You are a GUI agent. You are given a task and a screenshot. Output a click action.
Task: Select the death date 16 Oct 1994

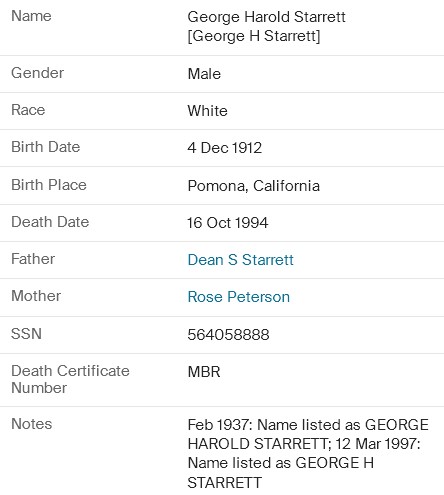228,223
